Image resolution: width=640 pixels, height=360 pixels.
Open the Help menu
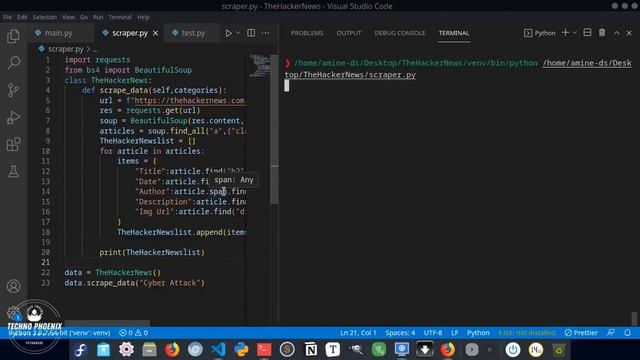(143, 17)
